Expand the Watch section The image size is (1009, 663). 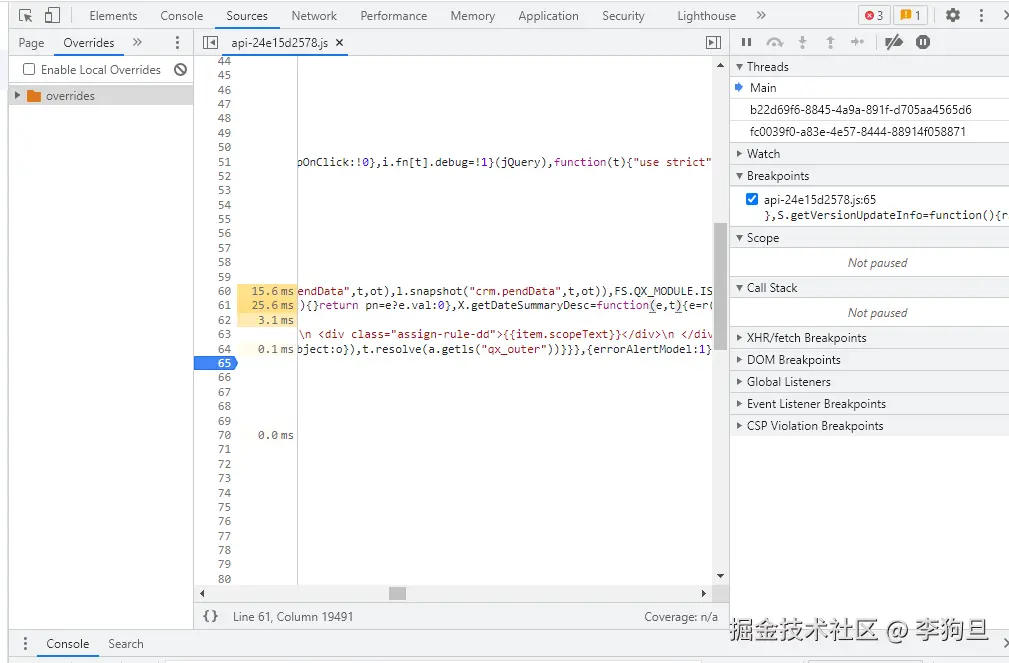pyautogui.click(x=739, y=154)
